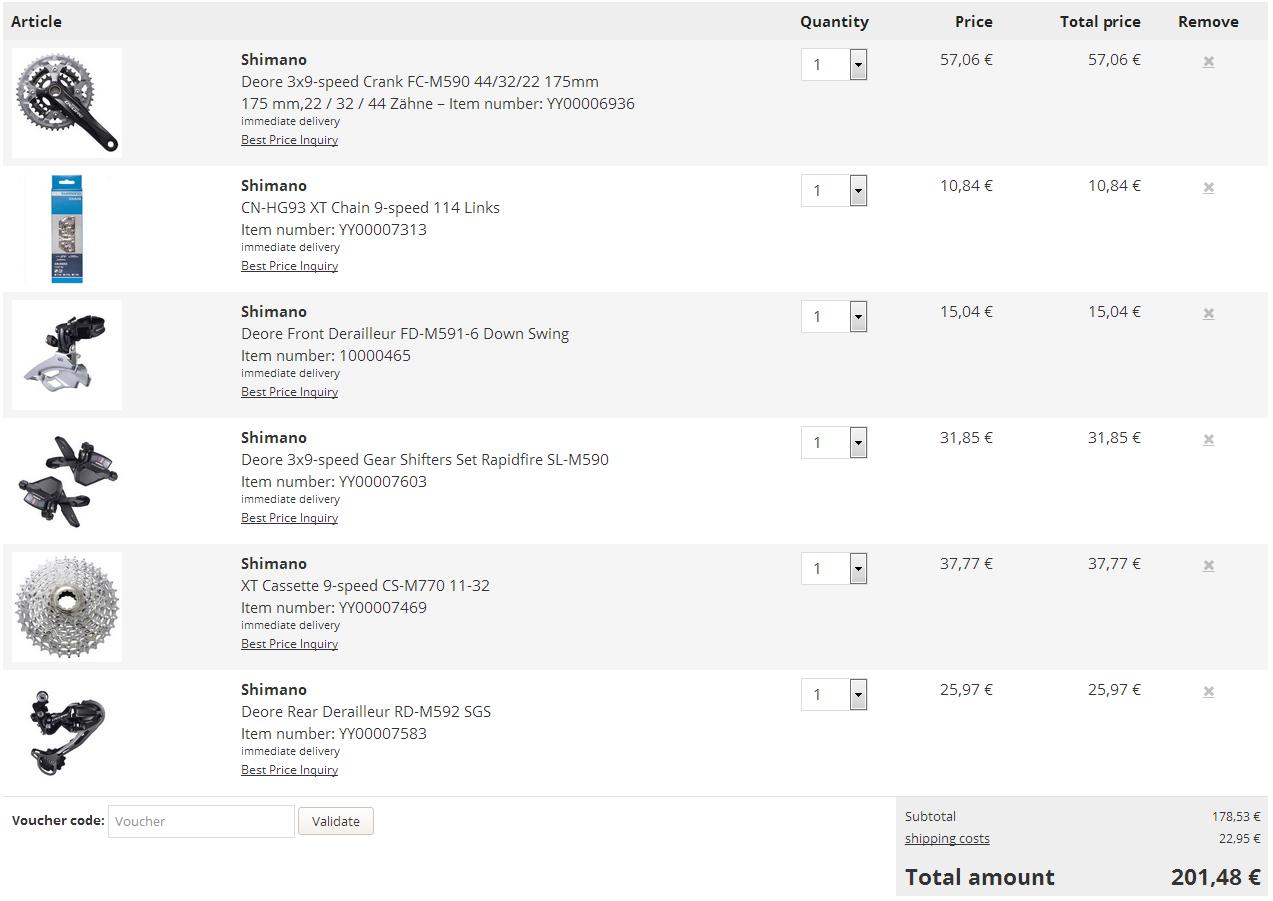Open the XT chain box thumbnail
The width and height of the screenshot is (1273, 901).
tap(67, 229)
